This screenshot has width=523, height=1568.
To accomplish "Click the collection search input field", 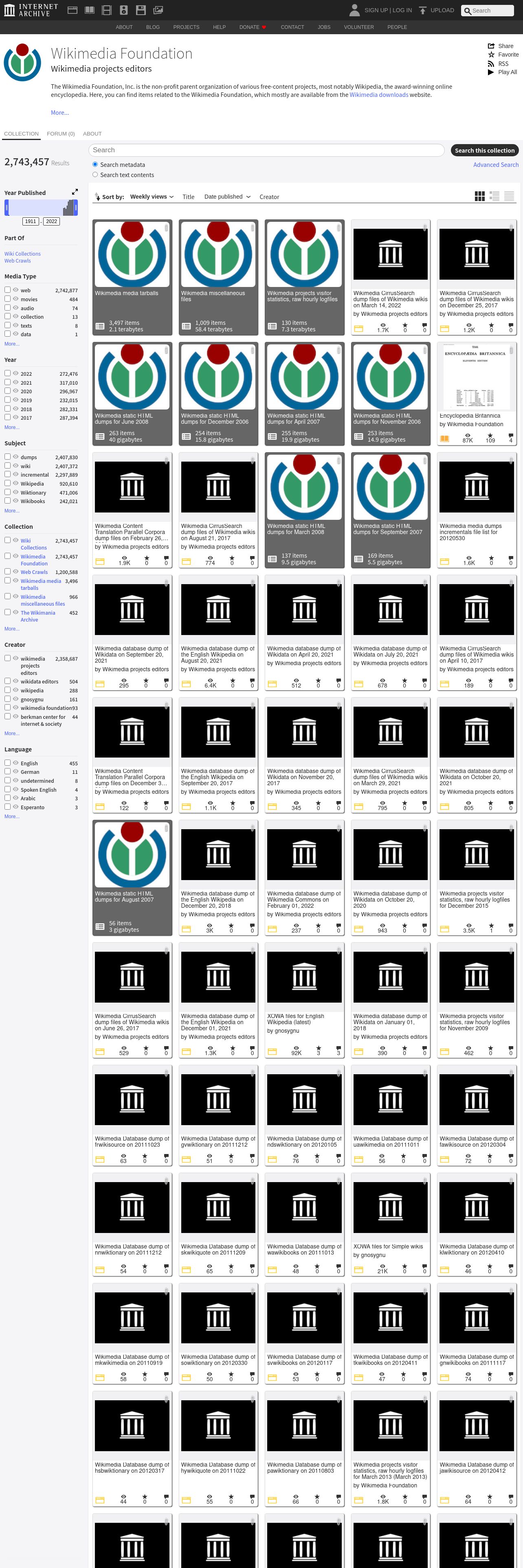I will click(266, 150).
